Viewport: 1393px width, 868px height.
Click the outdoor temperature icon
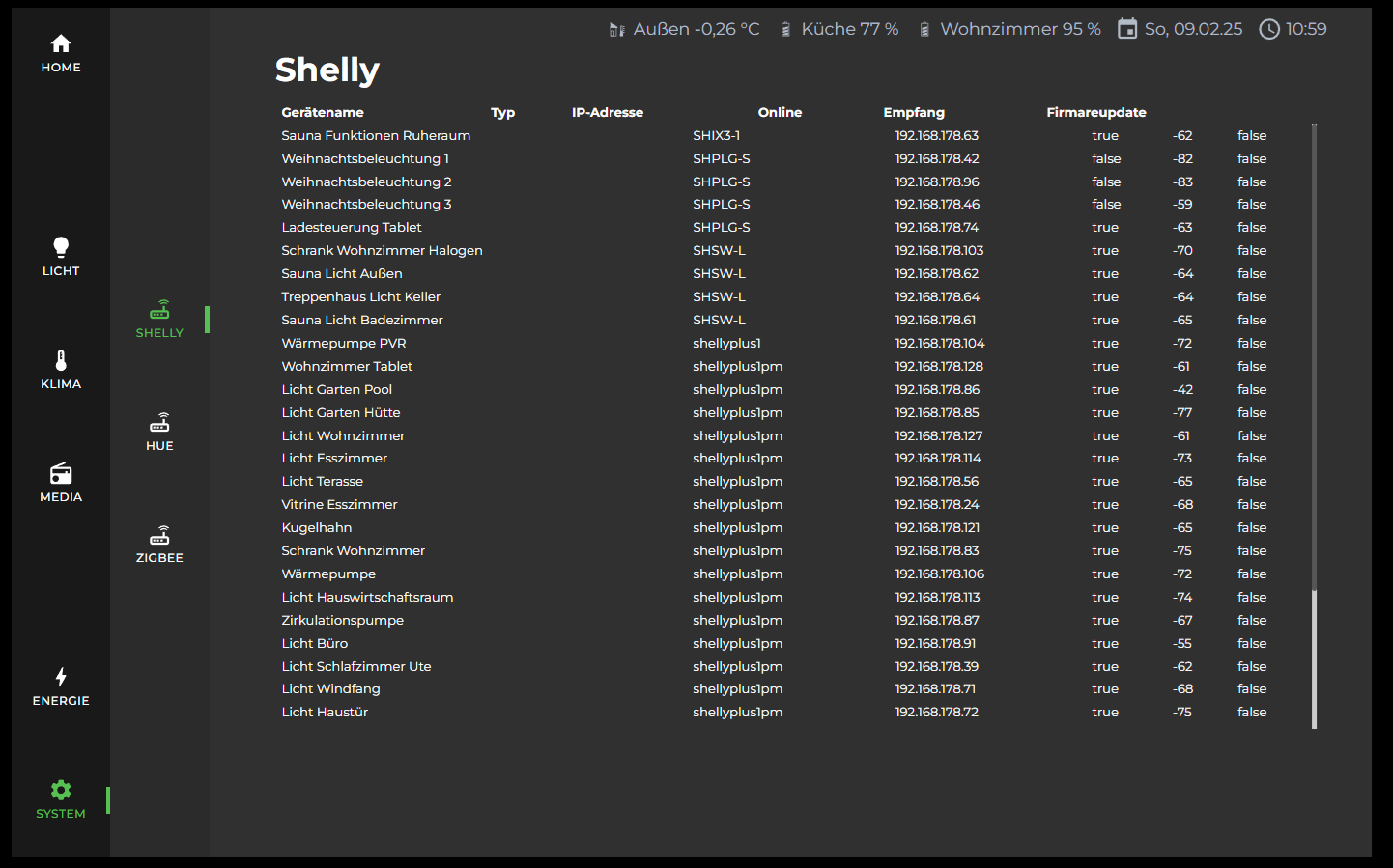(x=616, y=30)
